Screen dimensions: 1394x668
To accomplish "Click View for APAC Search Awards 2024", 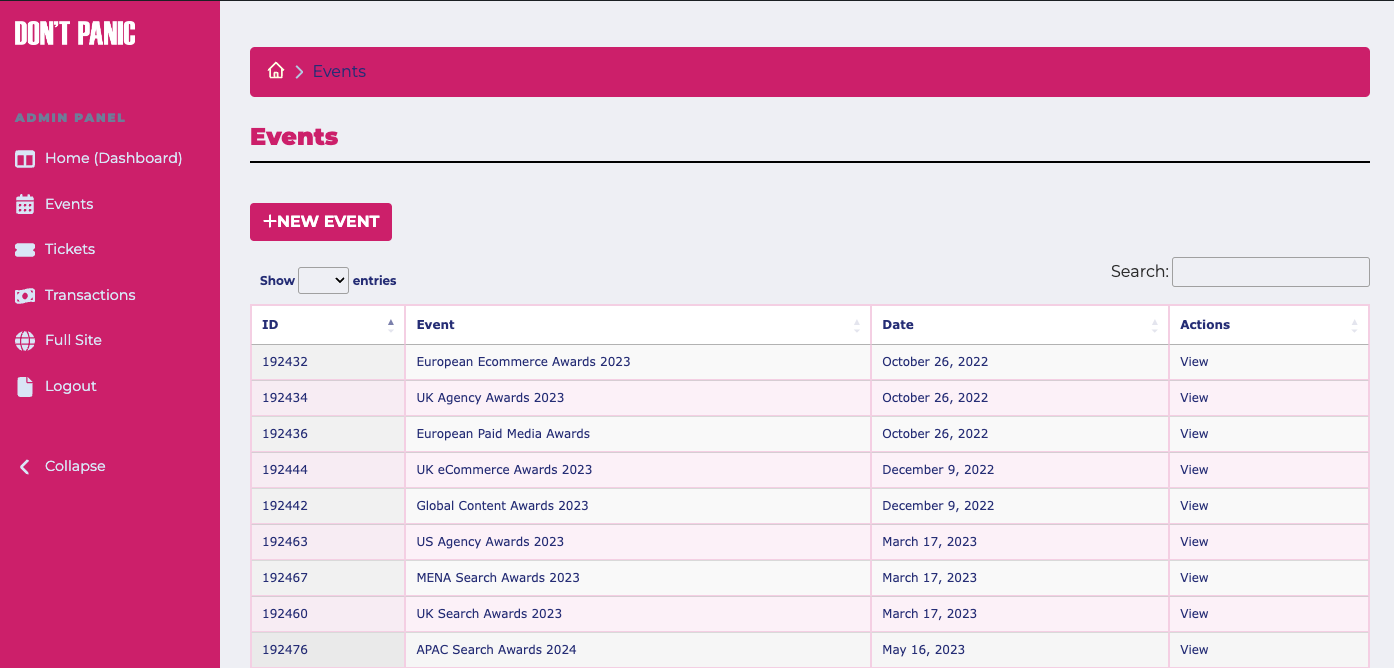I will [x=1194, y=649].
